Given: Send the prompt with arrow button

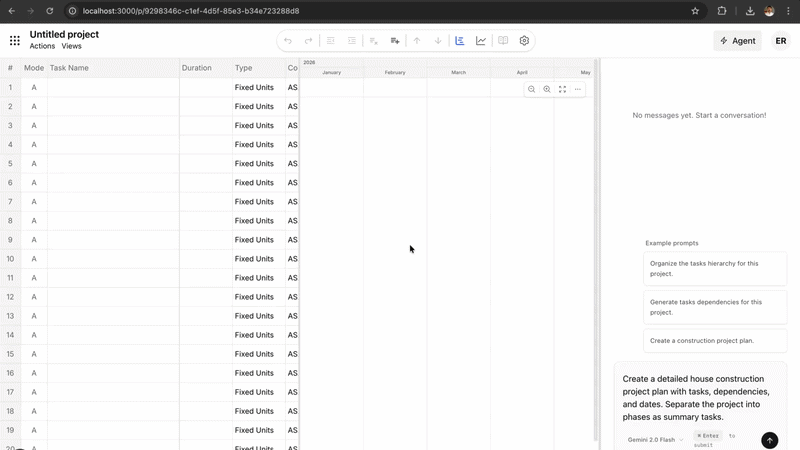Looking at the screenshot, I should pos(770,440).
